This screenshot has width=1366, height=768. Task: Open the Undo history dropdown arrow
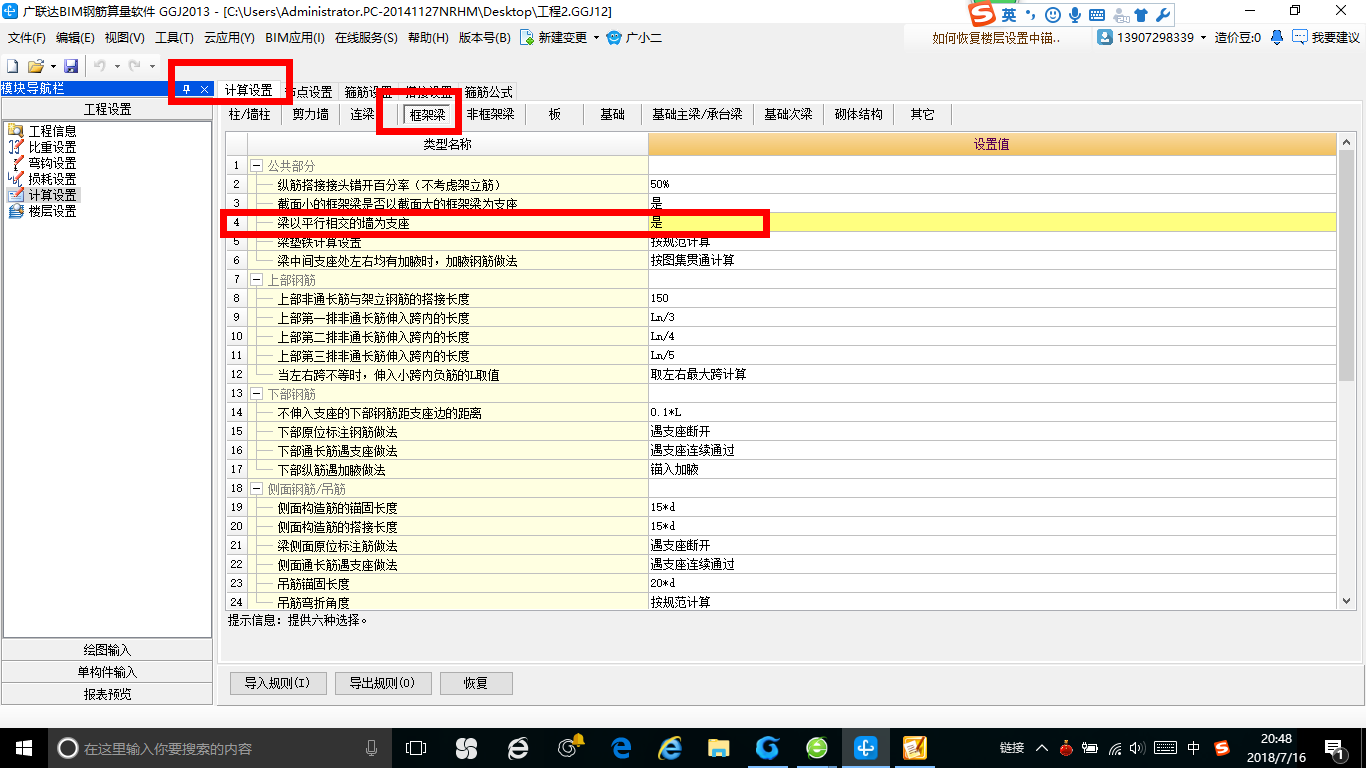point(117,66)
